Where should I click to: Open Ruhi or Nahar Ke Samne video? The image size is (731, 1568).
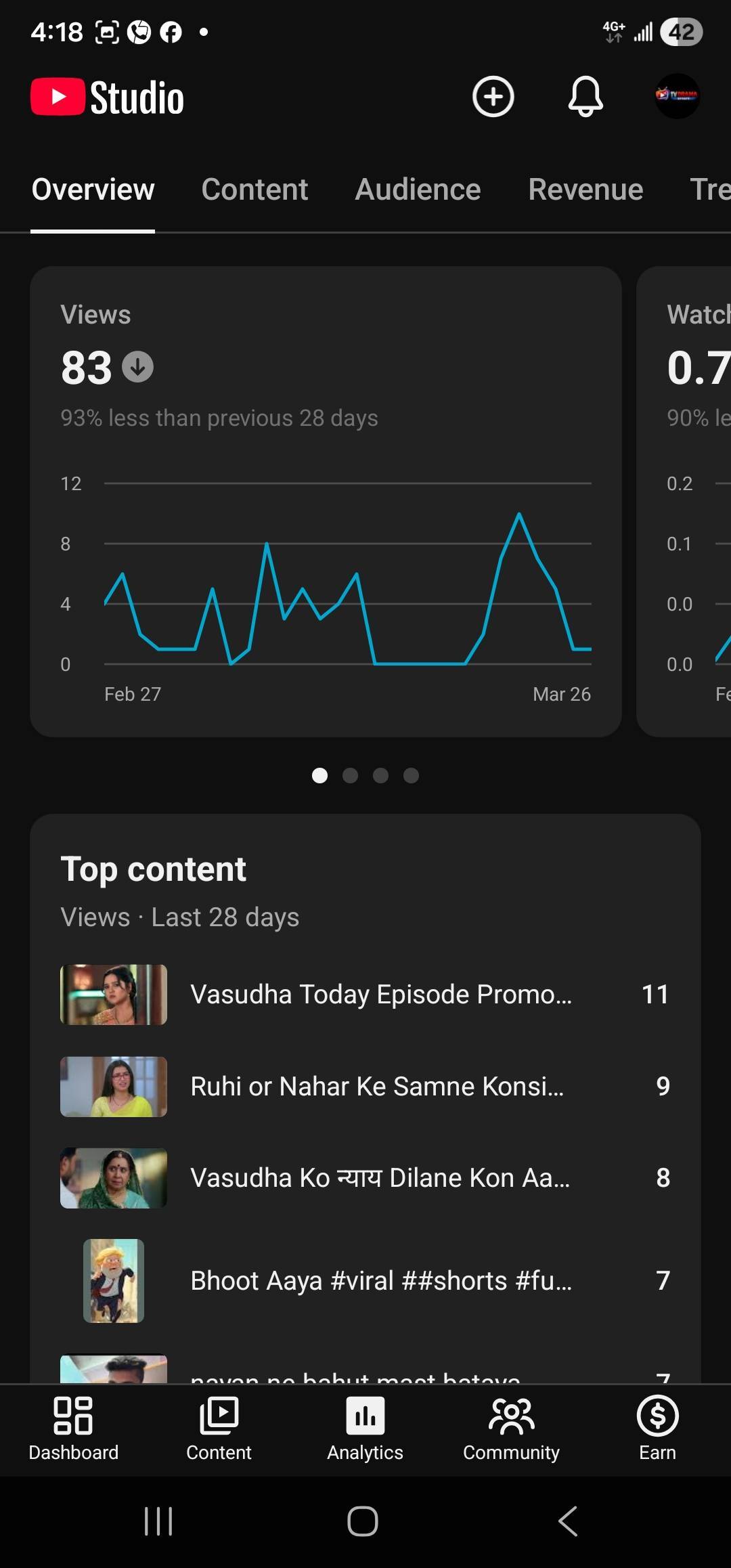[x=376, y=1087]
